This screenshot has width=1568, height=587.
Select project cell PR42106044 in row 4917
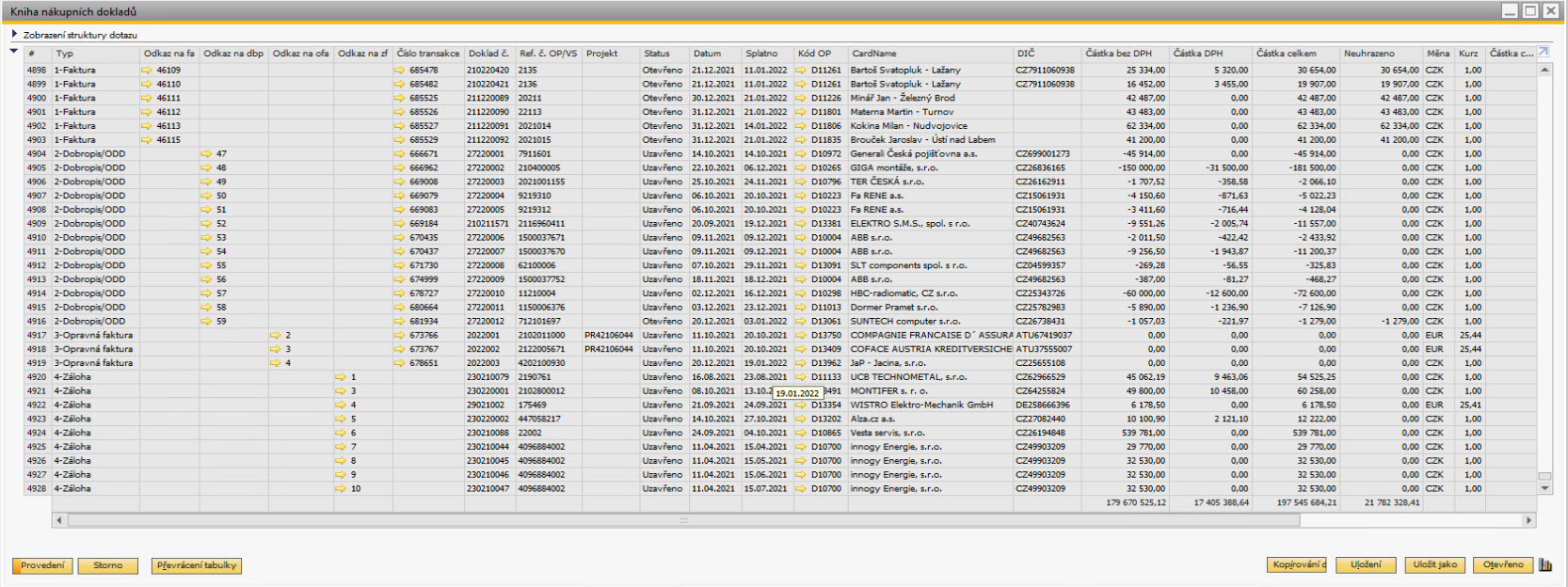610,336
